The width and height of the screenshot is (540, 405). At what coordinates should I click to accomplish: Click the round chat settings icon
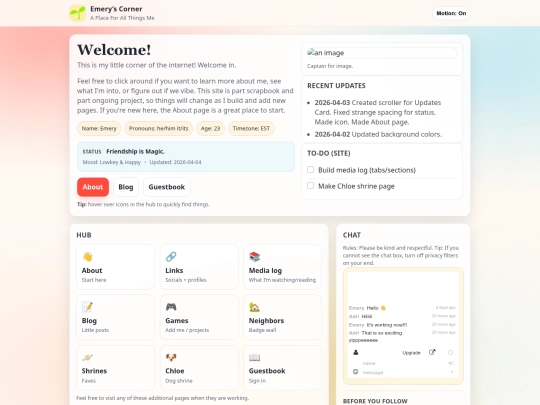tap(450, 352)
